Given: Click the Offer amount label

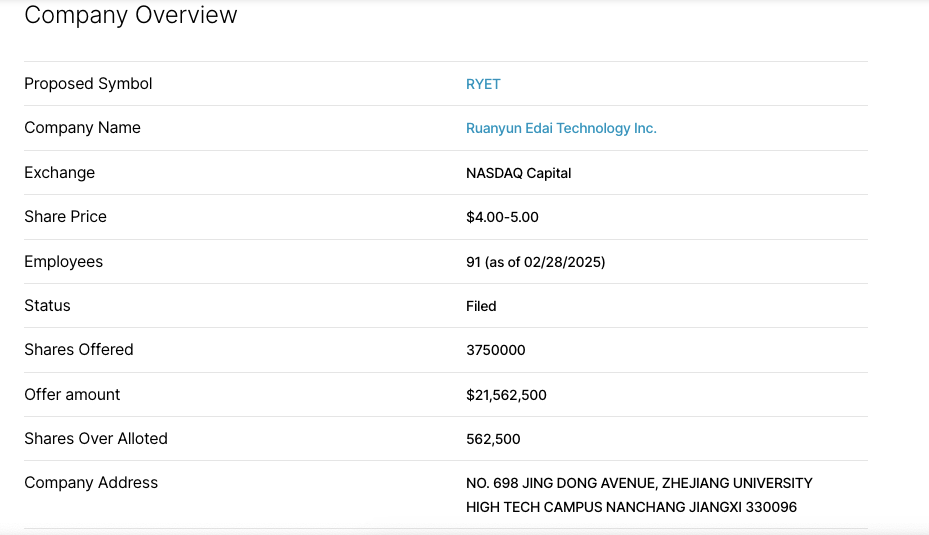Looking at the screenshot, I should point(72,394).
